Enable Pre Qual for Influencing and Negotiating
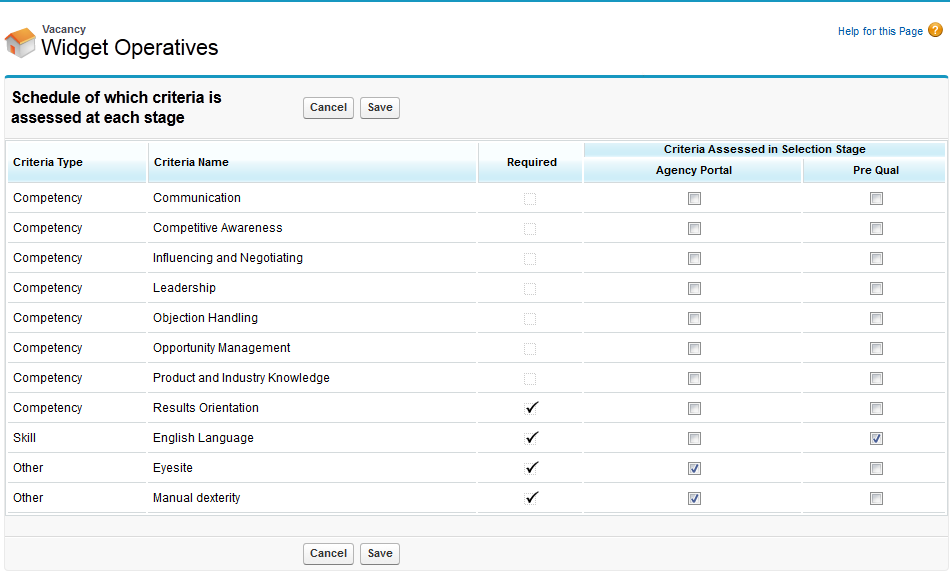This screenshot has width=950, height=572. pos(876,258)
